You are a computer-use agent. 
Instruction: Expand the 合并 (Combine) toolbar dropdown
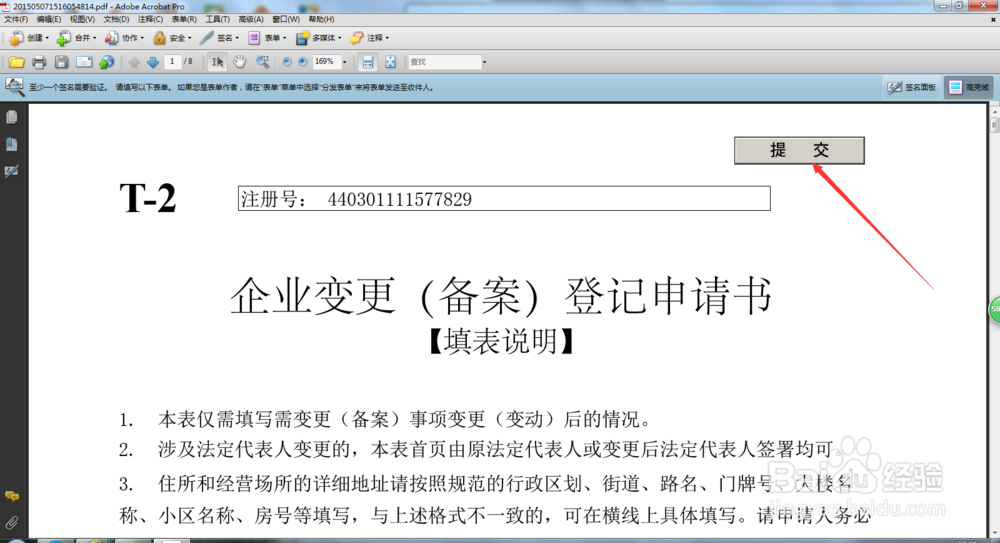tap(94, 38)
